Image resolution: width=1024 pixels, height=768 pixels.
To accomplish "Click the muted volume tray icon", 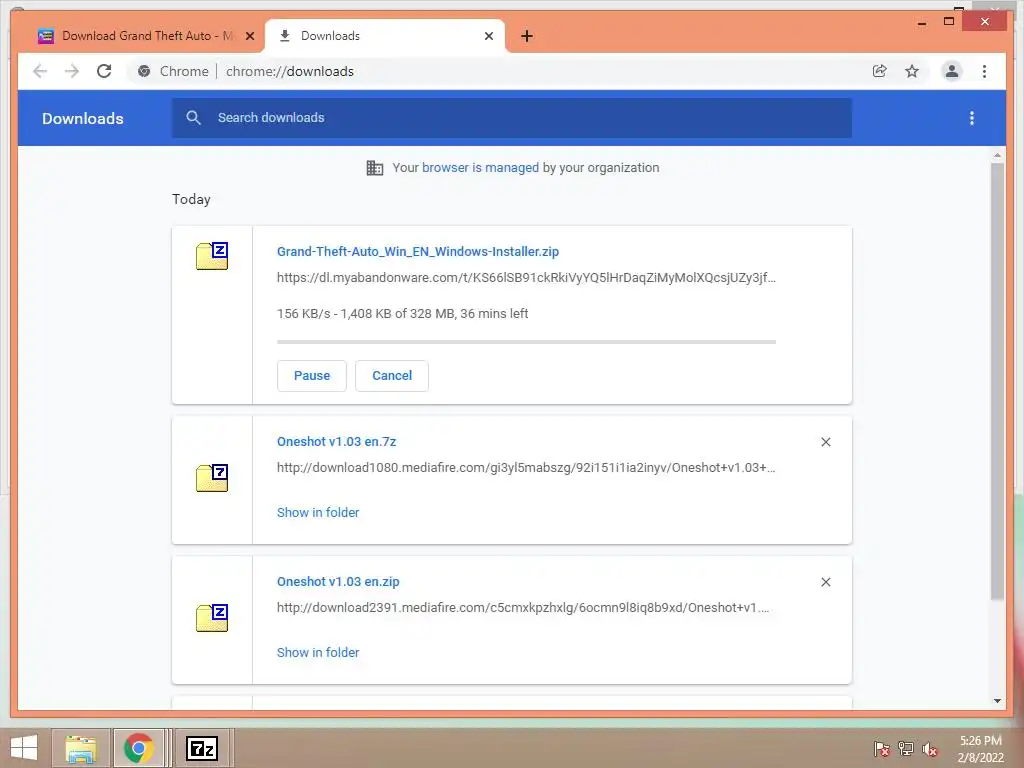I will coord(930,749).
